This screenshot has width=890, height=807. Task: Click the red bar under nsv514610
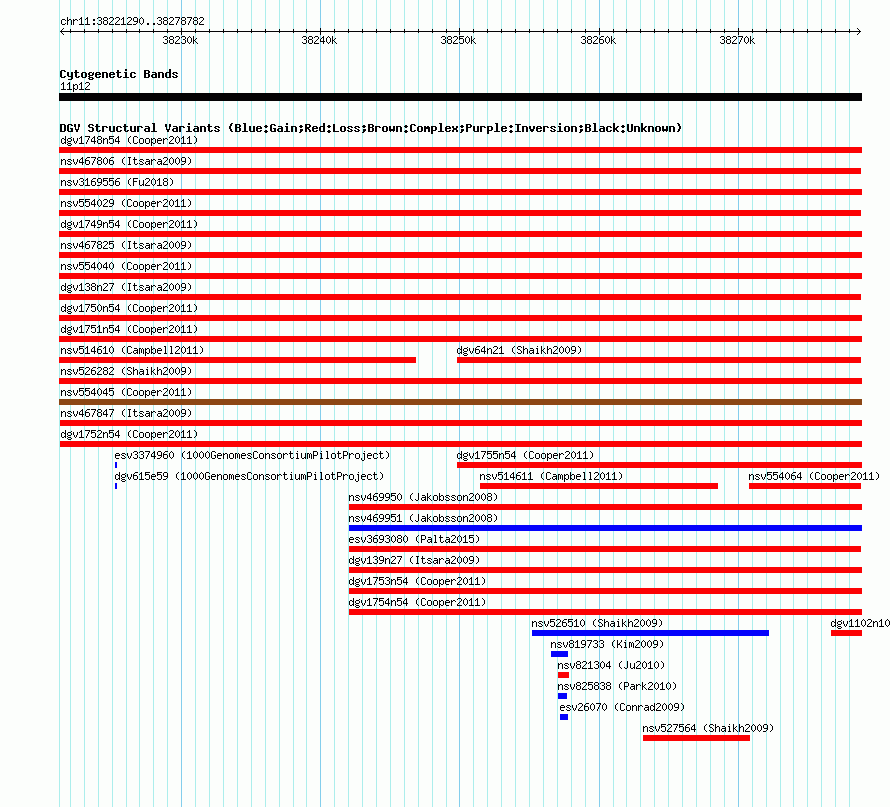point(238,360)
